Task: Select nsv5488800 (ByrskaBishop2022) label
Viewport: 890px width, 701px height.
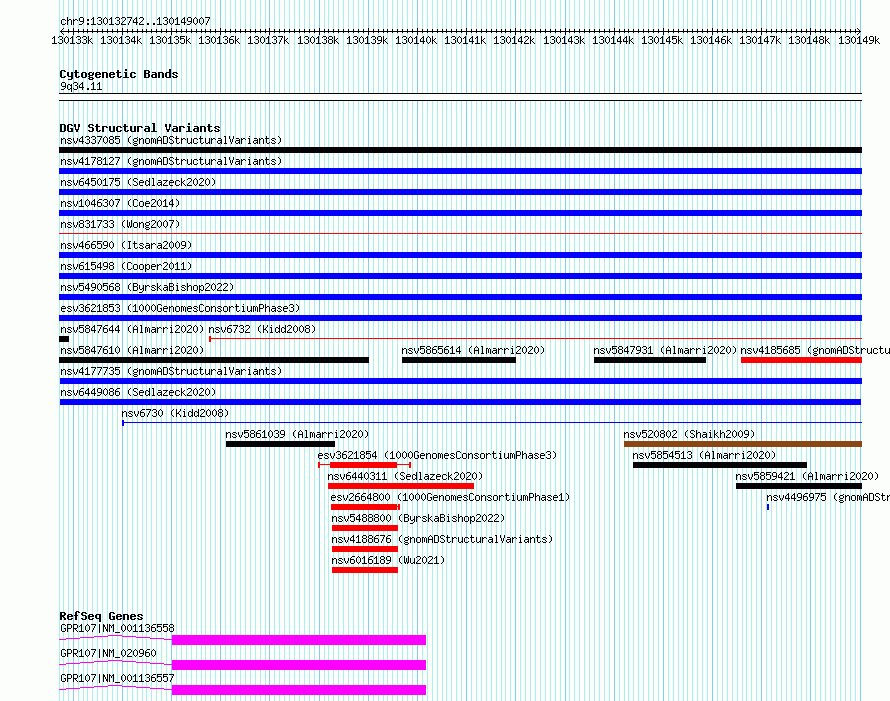Action: [418, 518]
